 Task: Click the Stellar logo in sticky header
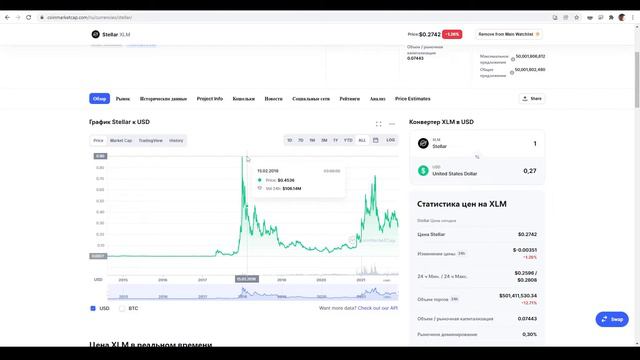pyautogui.click(x=96, y=34)
